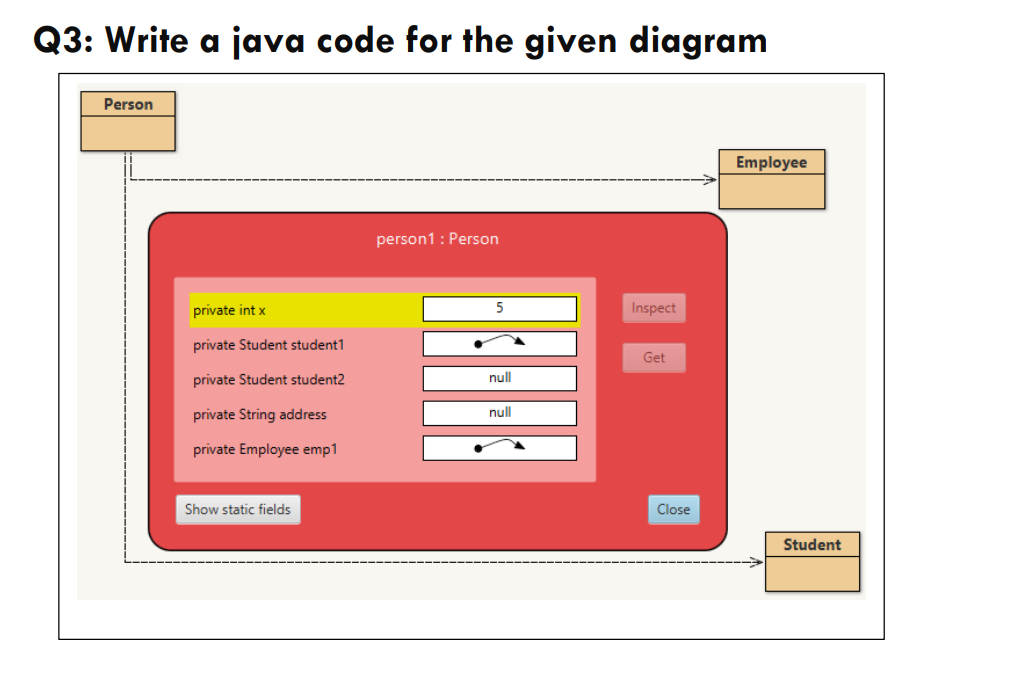Select the person1 : Person object inspector title
This screenshot has width=1022, height=685.
(x=436, y=238)
